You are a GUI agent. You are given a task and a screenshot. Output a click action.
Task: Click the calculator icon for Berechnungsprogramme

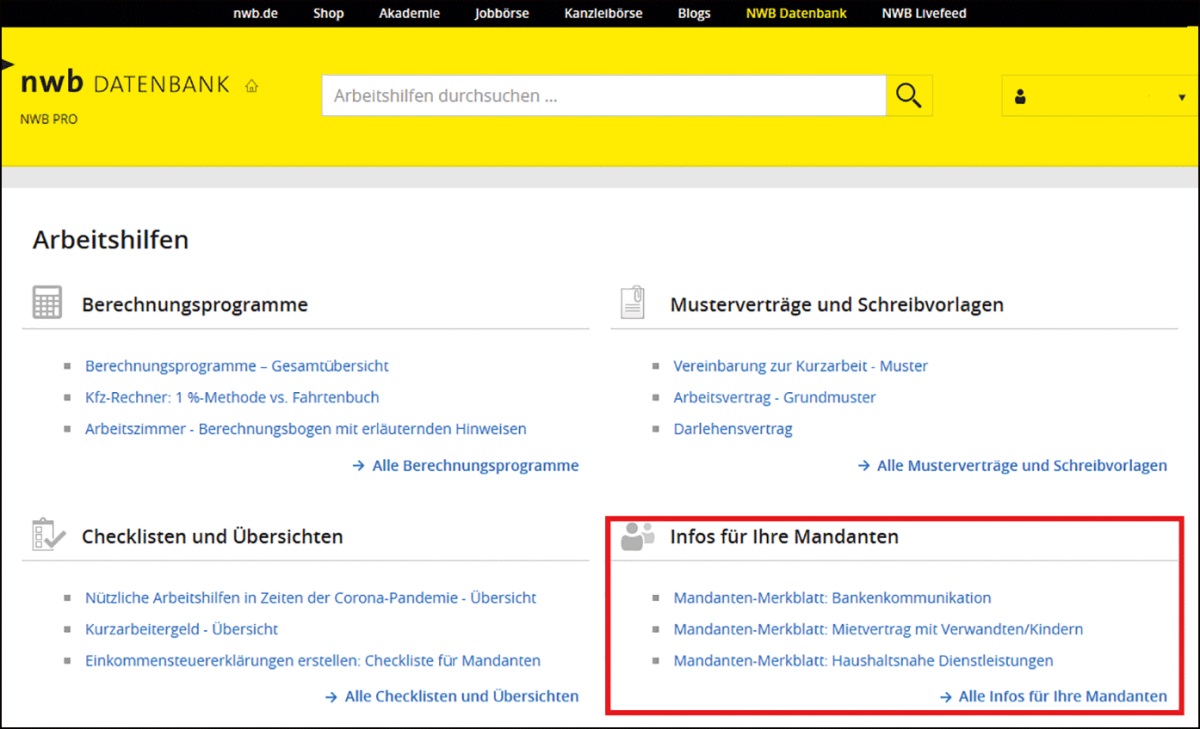tap(47, 303)
